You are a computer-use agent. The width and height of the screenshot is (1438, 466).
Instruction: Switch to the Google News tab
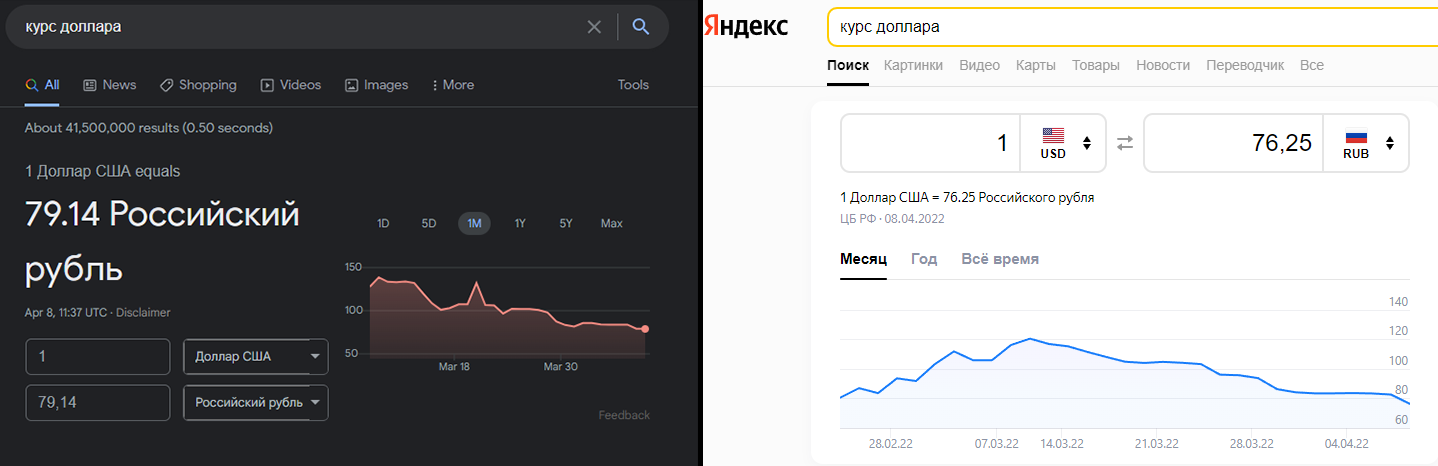tap(110, 85)
